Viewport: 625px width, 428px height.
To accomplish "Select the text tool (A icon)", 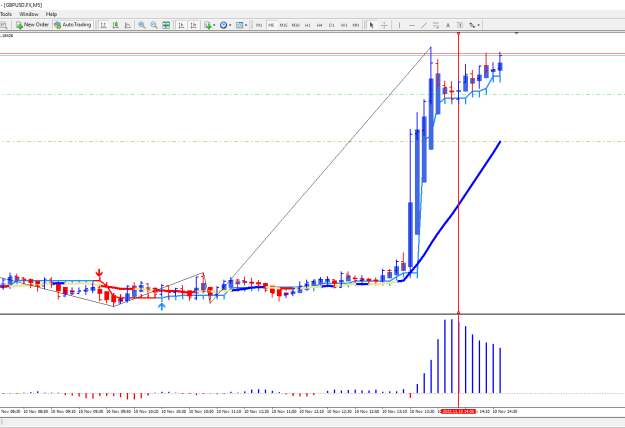I will pyautogui.click(x=448, y=25).
